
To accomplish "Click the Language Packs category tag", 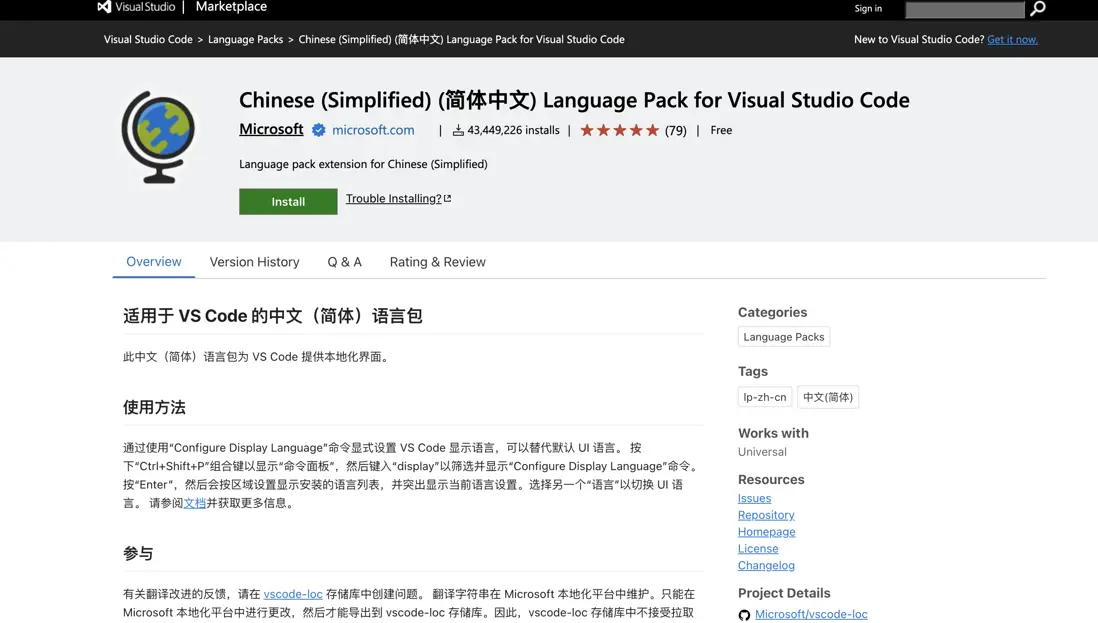I will point(784,337).
